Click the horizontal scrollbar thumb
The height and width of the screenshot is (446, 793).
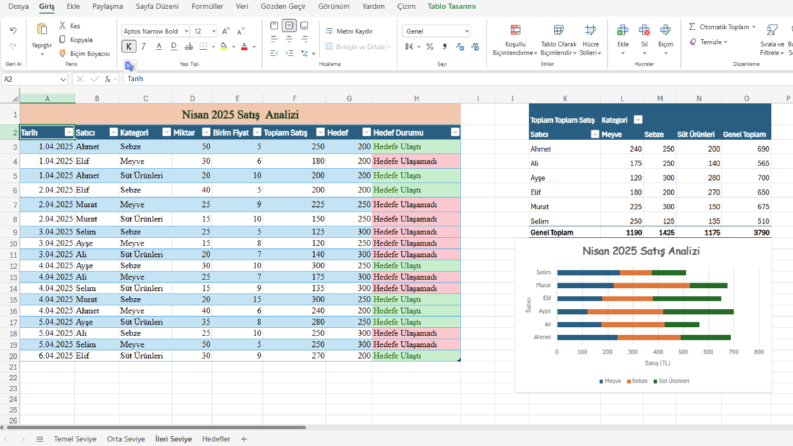tap(154, 427)
